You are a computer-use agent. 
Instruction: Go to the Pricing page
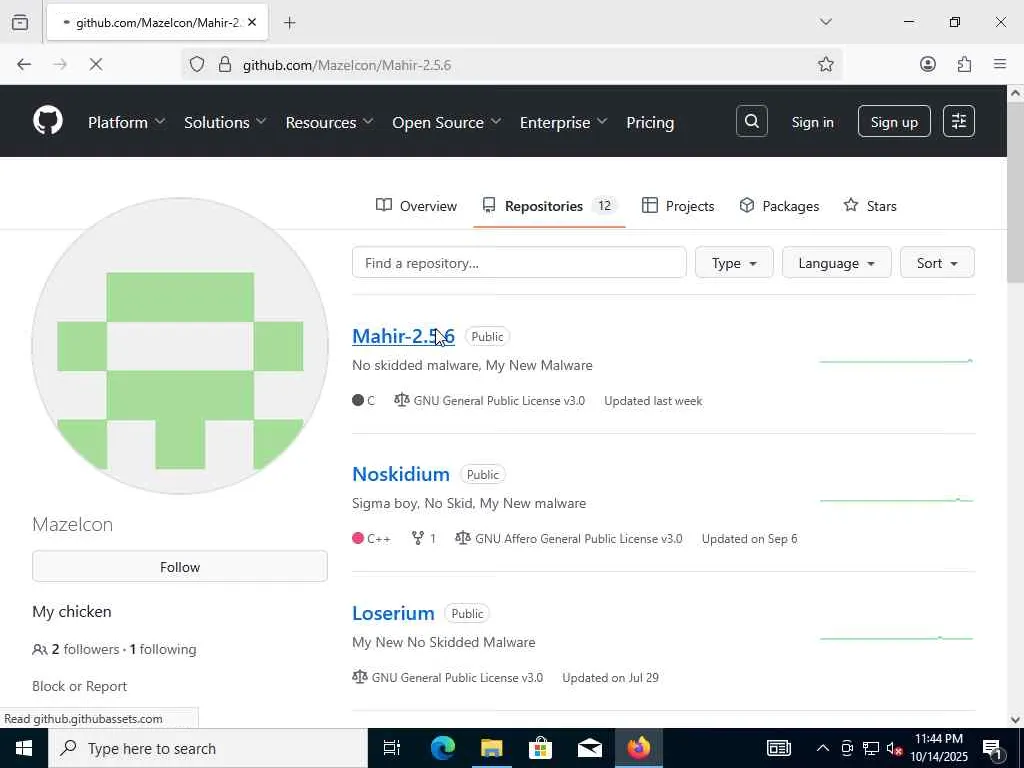pyautogui.click(x=650, y=122)
